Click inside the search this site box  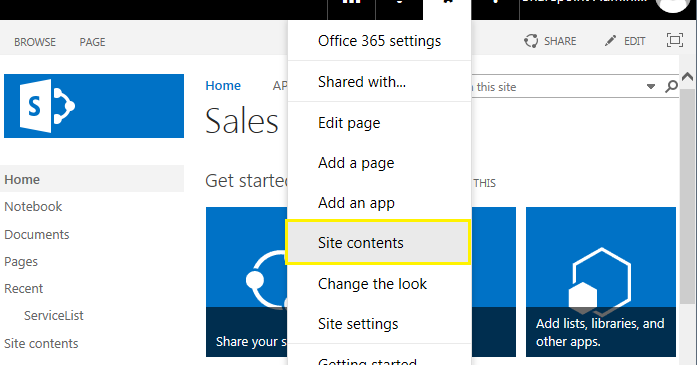[x=556, y=87]
